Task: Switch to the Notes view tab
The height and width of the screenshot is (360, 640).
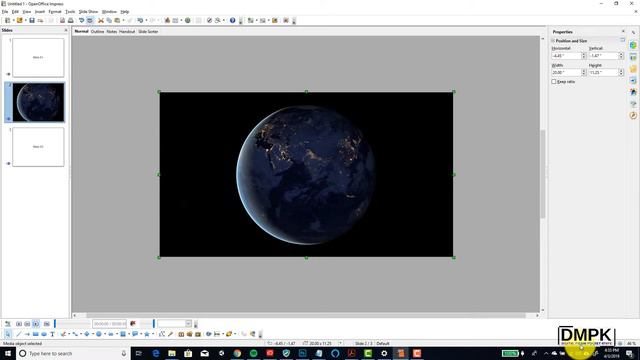Action: 111,31
